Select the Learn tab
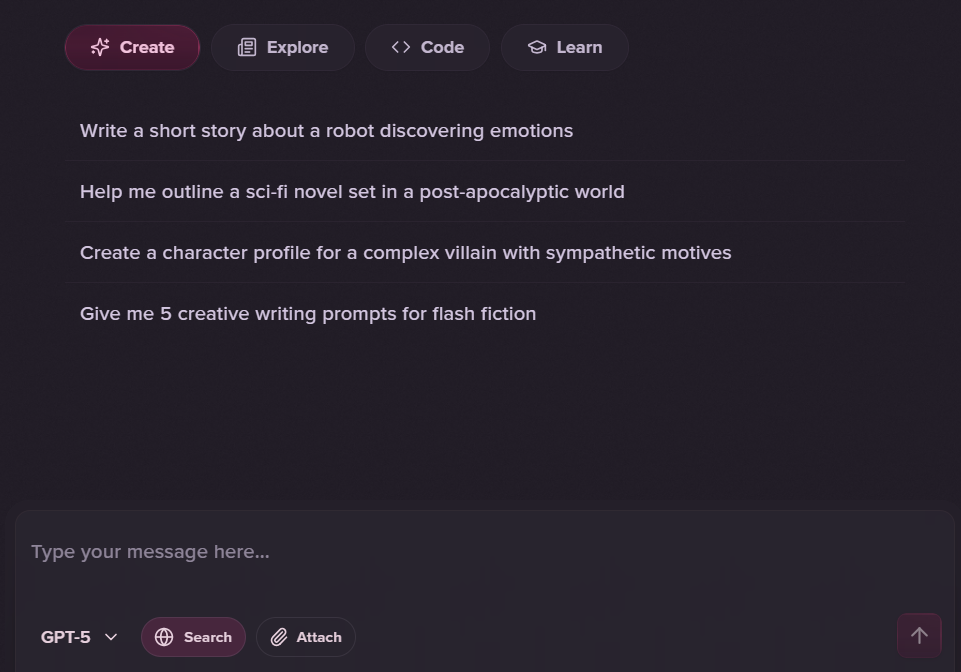 pyautogui.click(x=565, y=47)
